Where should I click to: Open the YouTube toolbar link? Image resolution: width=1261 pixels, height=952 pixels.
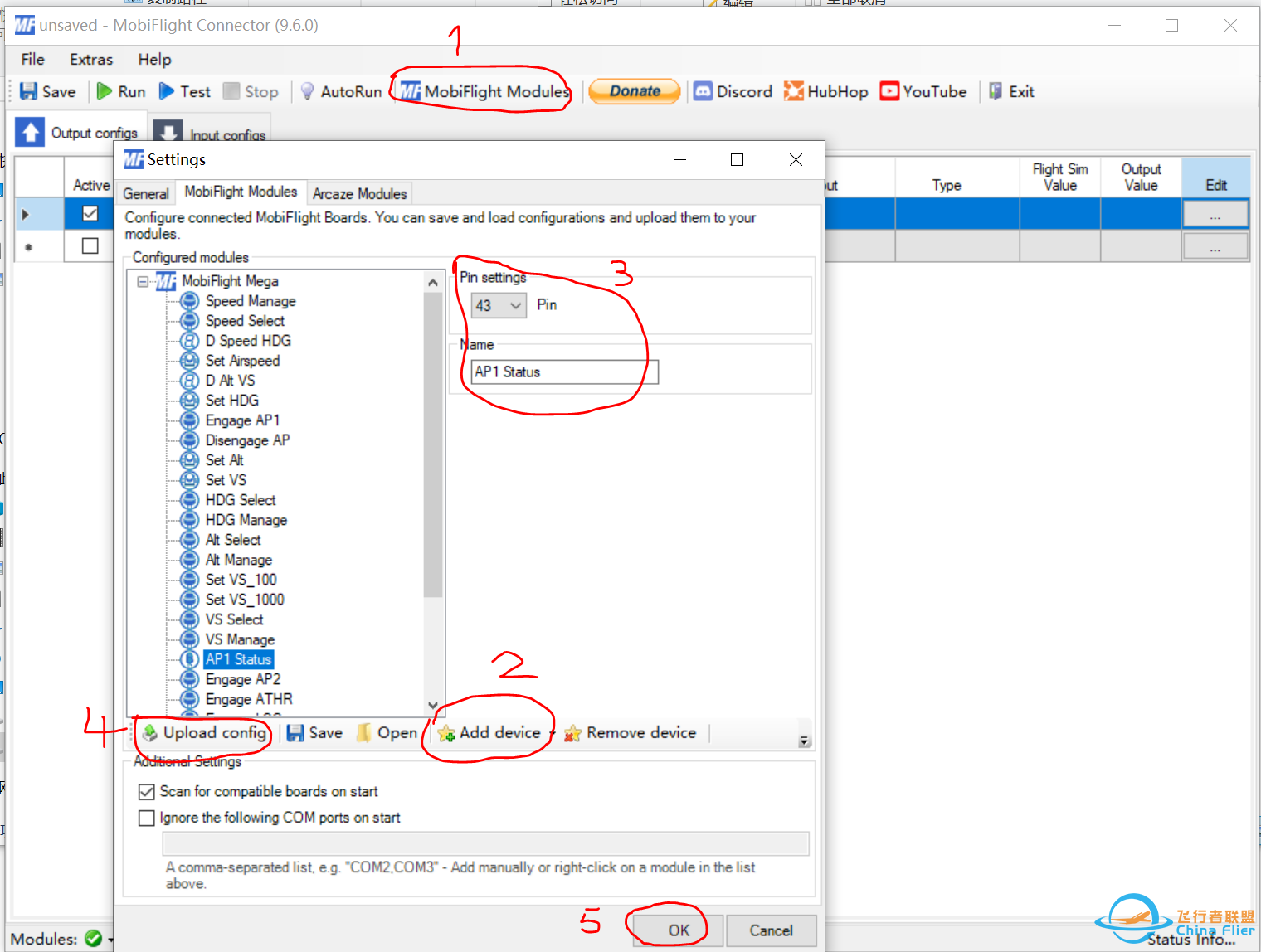(923, 91)
